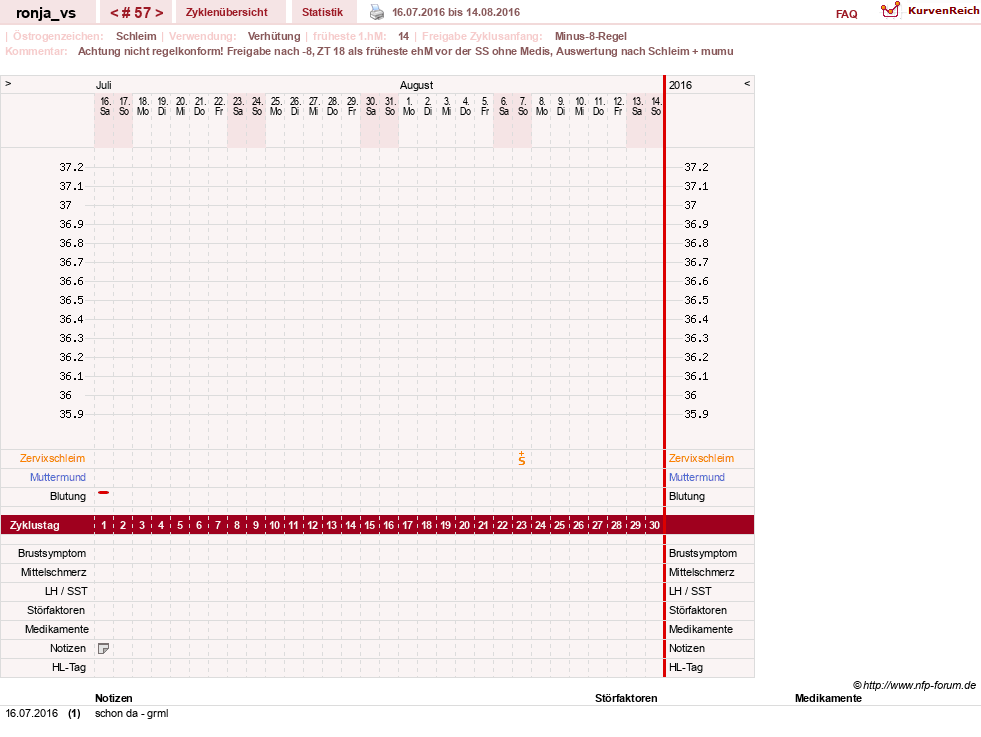Collapse chart with right corner '<' arrow
Image resolution: width=981 pixels, height=737 pixels.
click(x=746, y=83)
